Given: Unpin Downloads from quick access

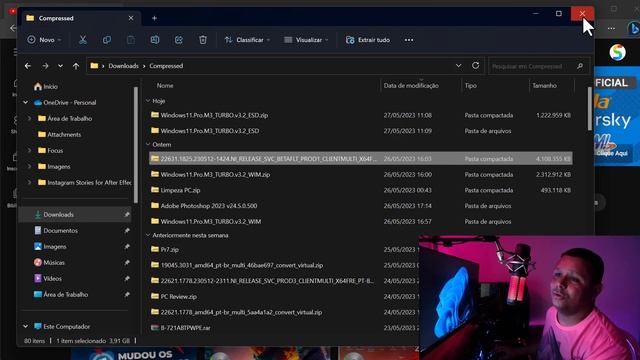Looking at the screenshot, I should click(x=127, y=214).
